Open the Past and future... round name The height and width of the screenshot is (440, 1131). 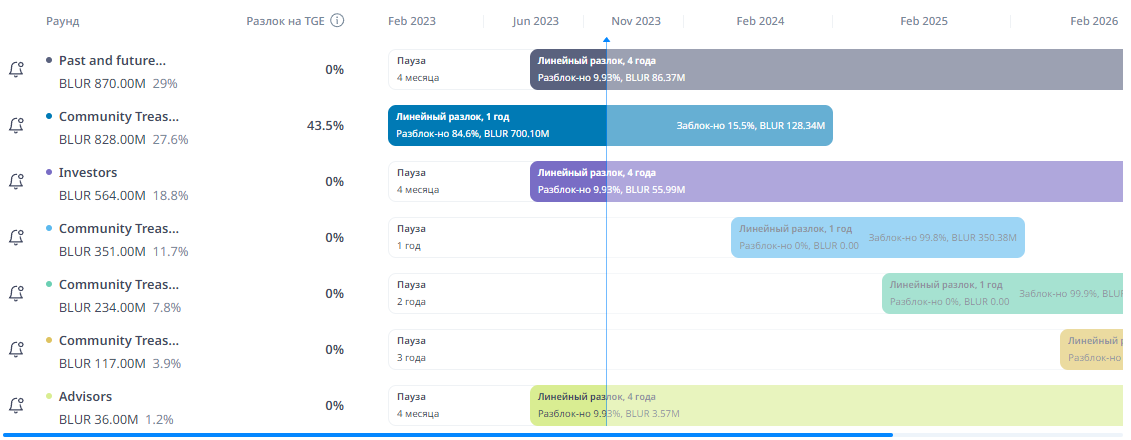click(112, 61)
